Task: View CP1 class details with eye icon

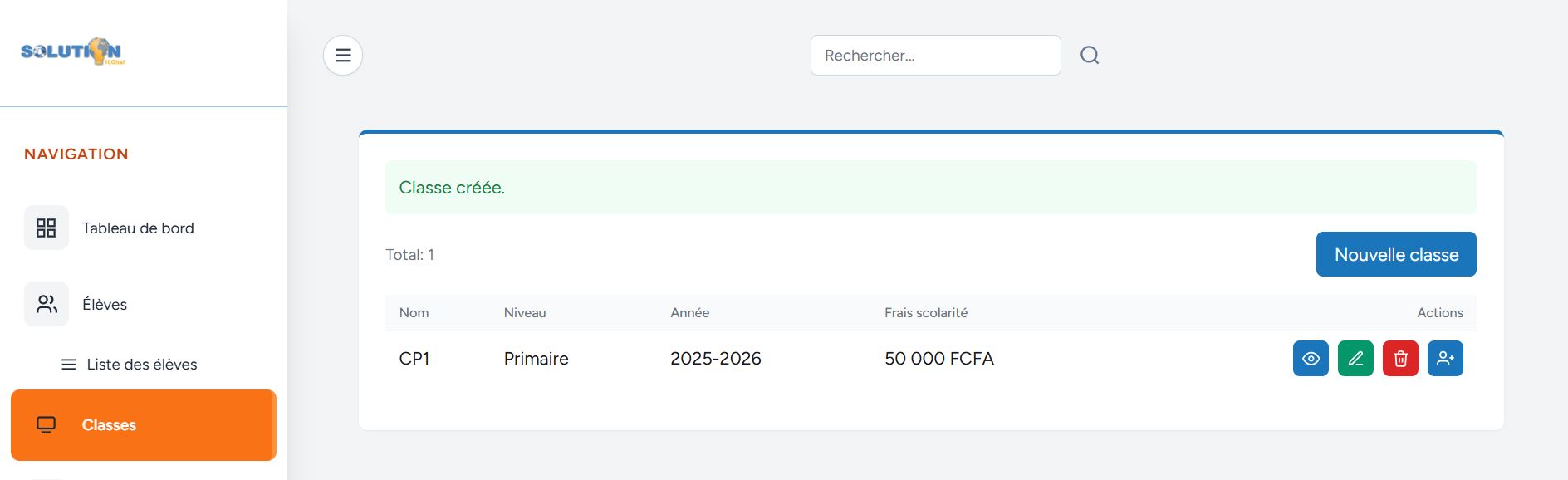Action: [1311, 359]
